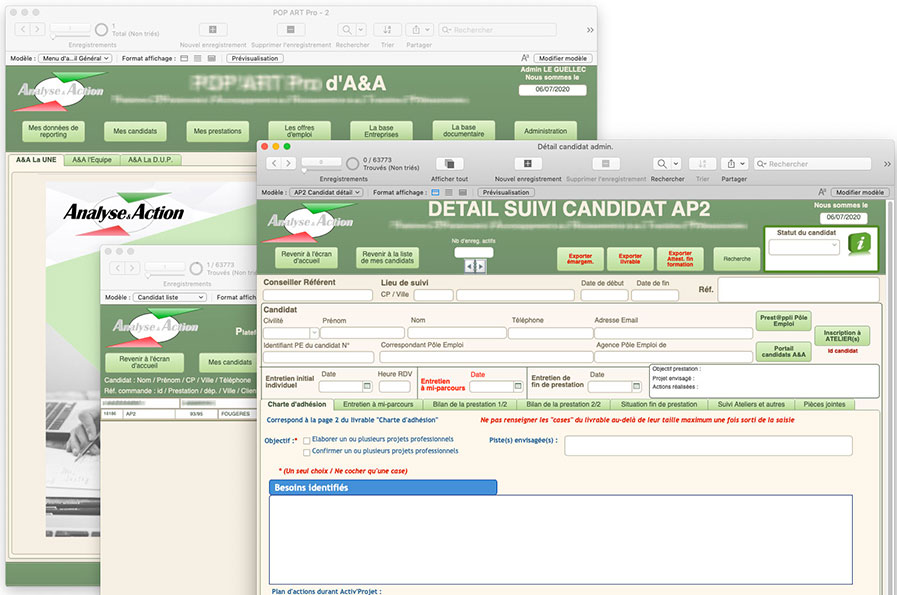Click Revenir à la liste de mes candidats
The image size is (897, 595).
387,257
